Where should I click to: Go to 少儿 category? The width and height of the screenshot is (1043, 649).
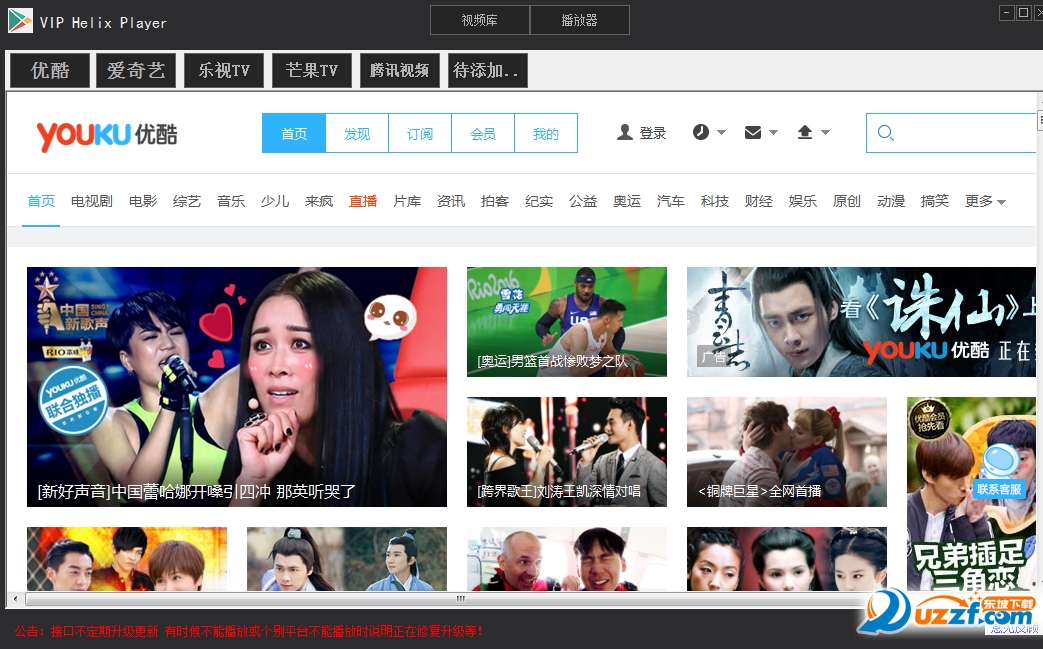[275, 201]
